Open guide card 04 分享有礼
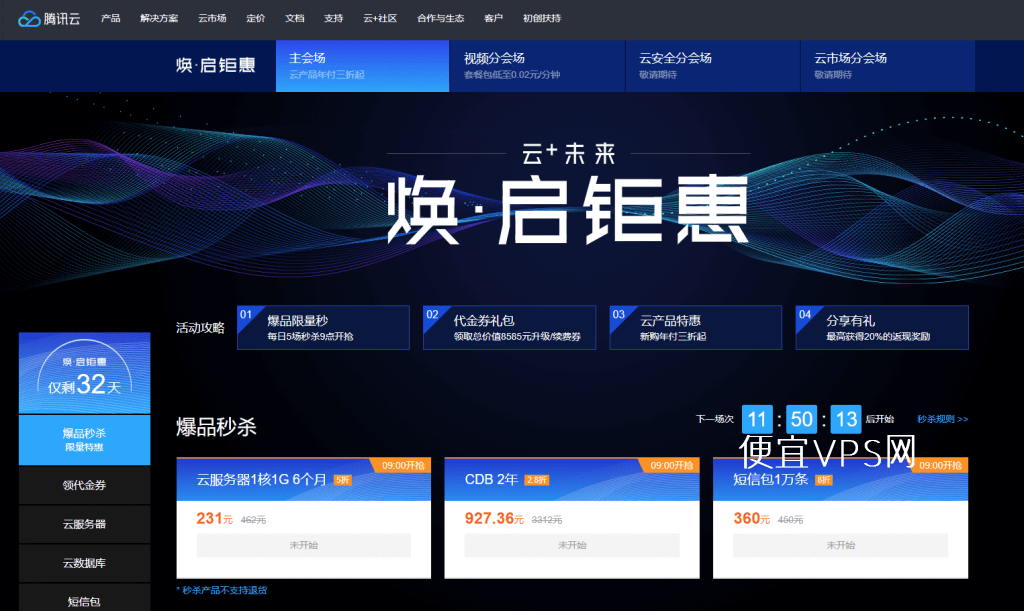The image size is (1024, 611). click(x=882, y=328)
